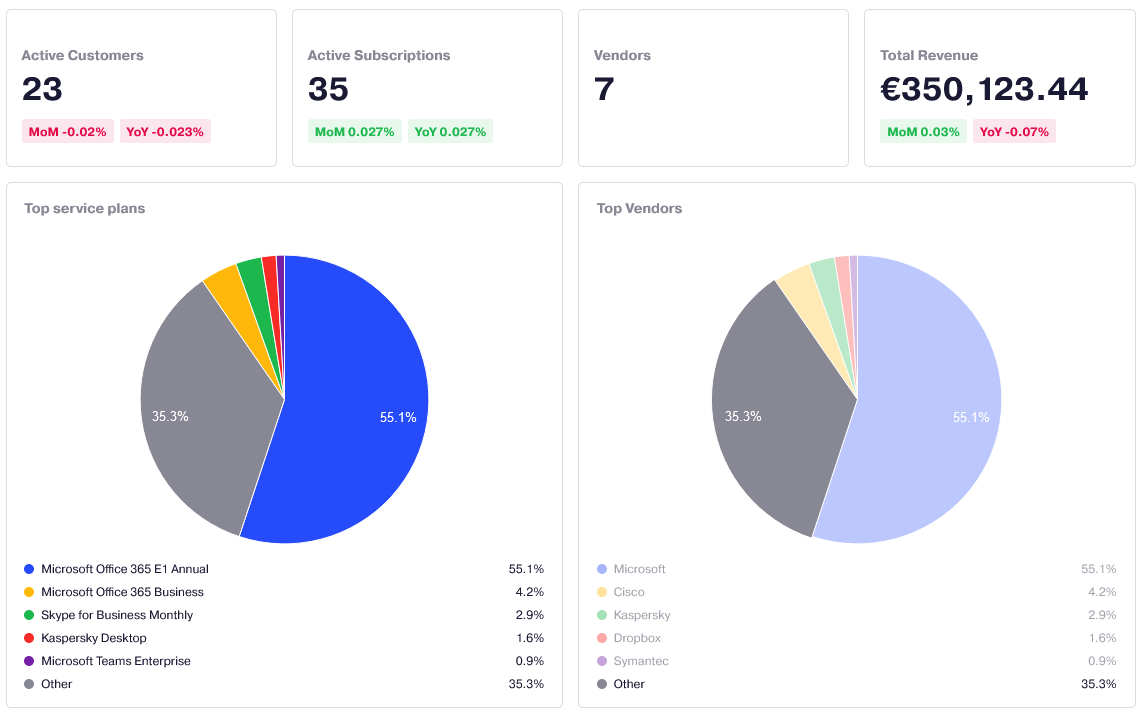
Task: Select the Top Vendors panel header
Action: click(x=639, y=208)
